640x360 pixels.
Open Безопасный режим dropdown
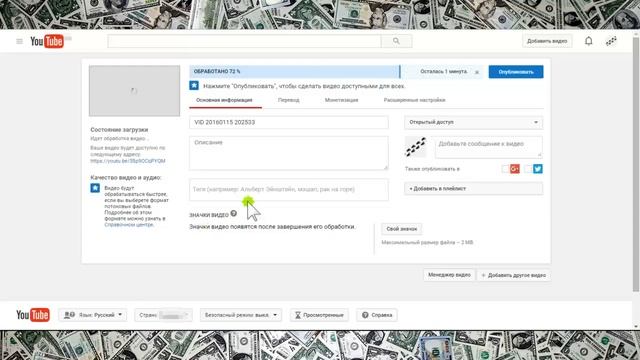241,315
